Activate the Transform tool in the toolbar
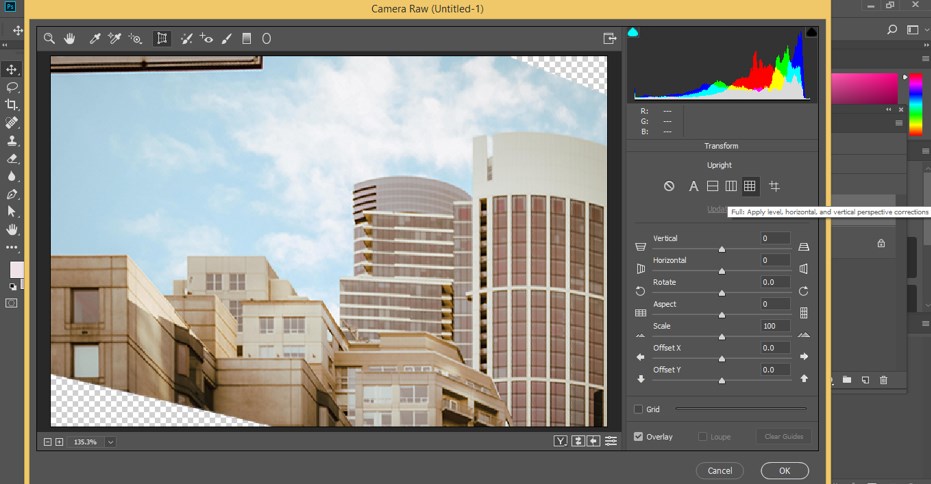Screen dimensions: 931x484 [x=162, y=39]
